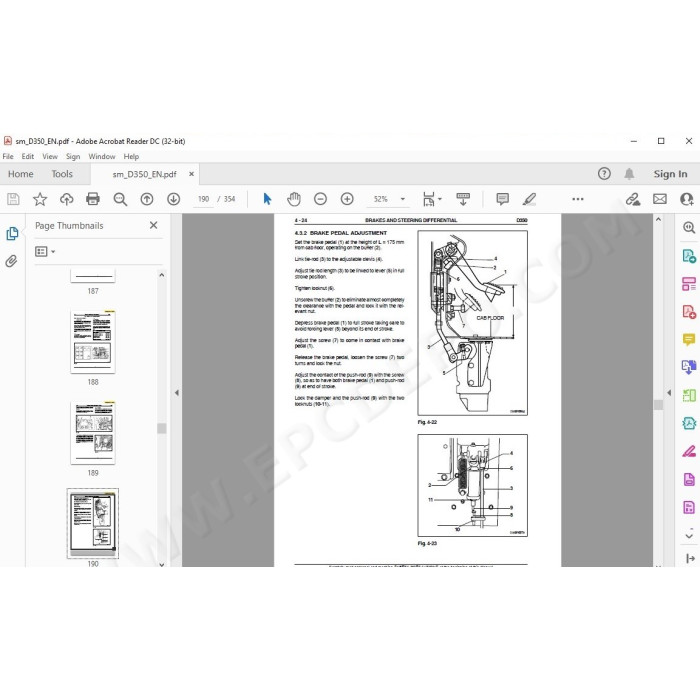The width and height of the screenshot is (700, 700).
Task: Open the Edit menu
Action: [28, 157]
